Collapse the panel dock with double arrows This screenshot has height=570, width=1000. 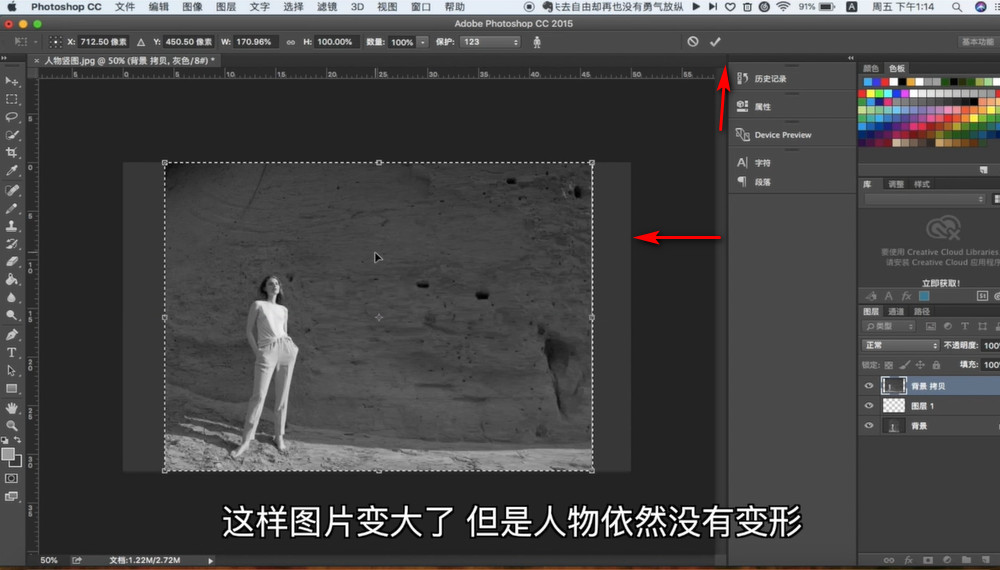coord(851,58)
